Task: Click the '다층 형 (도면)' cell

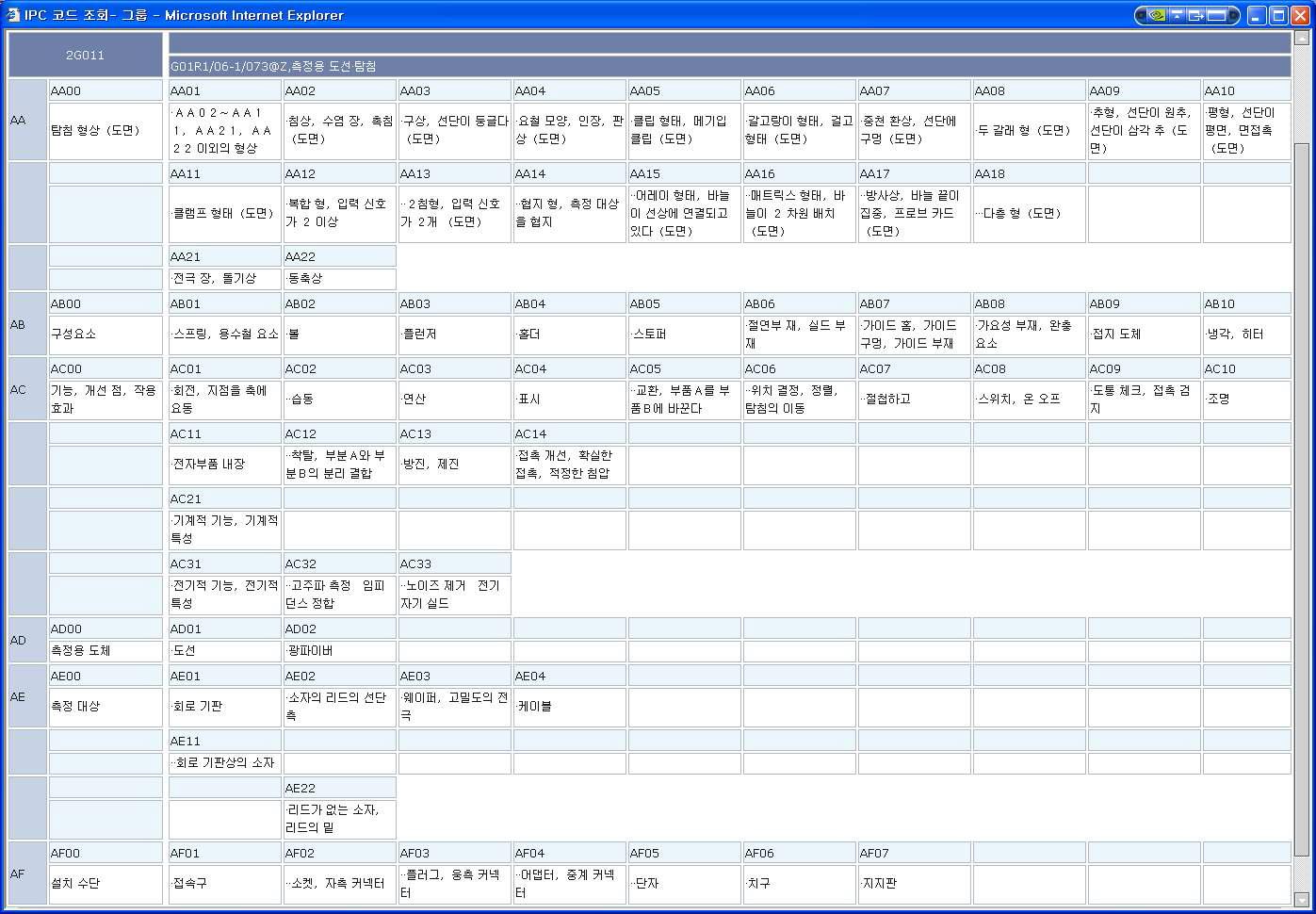Action: click(1029, 213)
